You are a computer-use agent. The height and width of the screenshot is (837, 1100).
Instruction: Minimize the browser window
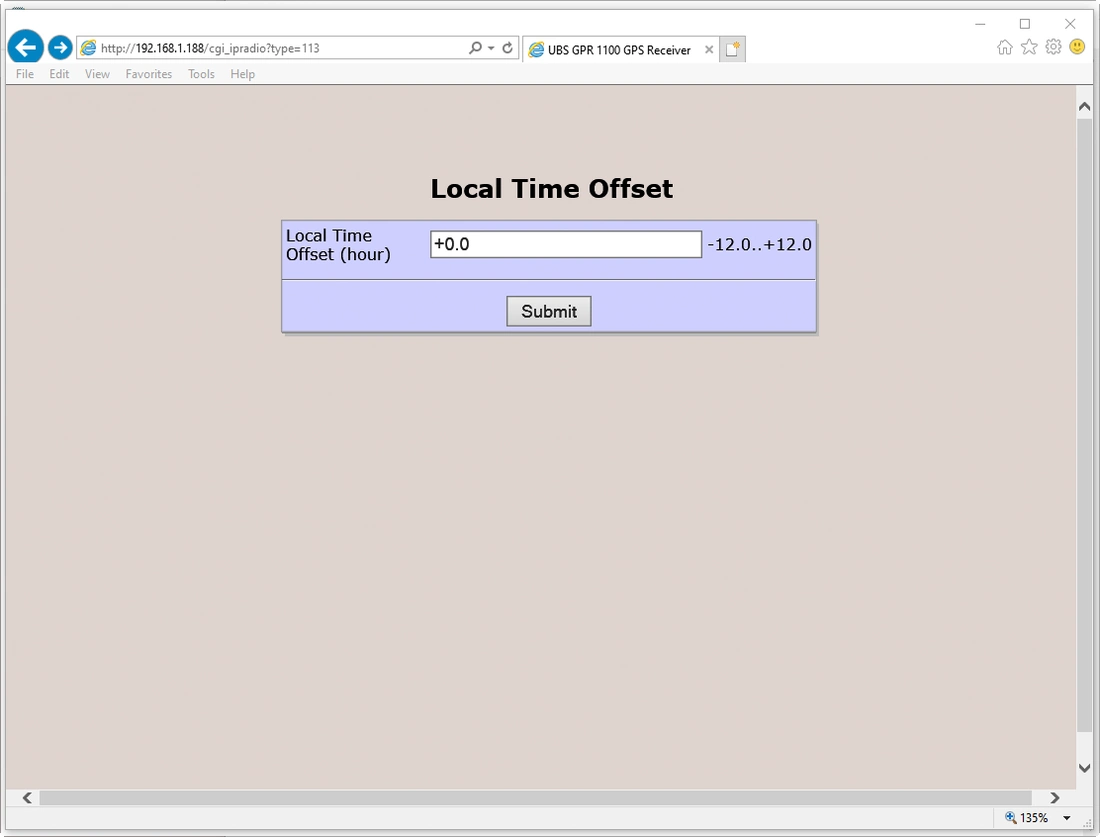coord(980,24)
